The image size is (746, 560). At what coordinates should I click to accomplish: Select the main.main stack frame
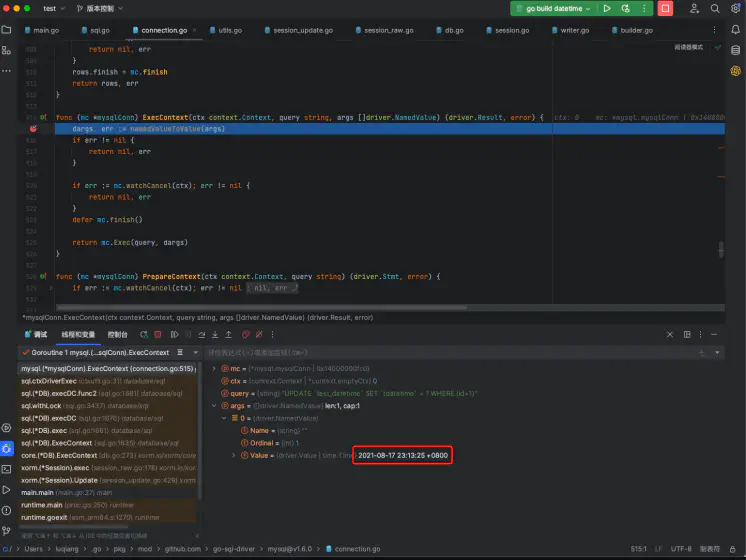click(108, 492)
